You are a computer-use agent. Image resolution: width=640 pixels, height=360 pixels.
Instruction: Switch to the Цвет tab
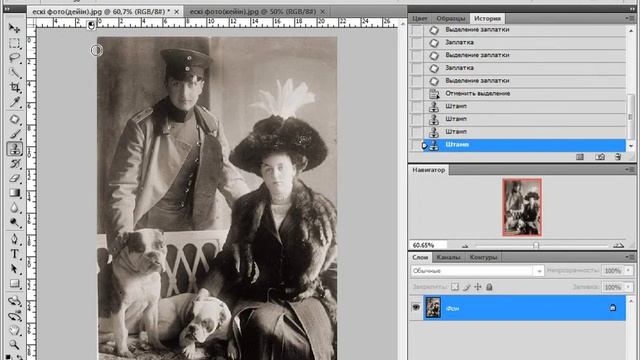coord(420,18)
